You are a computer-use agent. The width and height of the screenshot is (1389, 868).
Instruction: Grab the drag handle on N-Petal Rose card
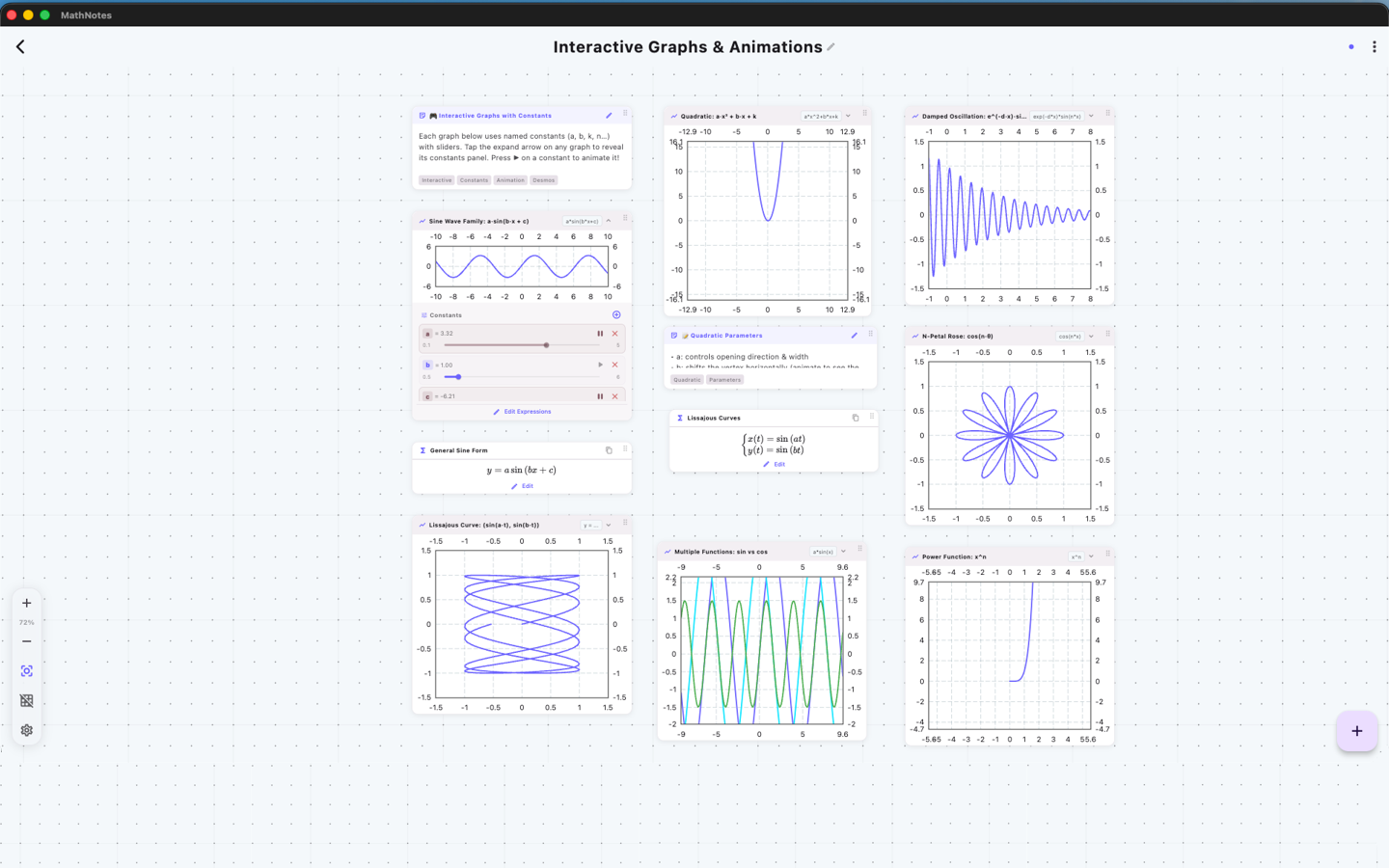coord(1107,335)
